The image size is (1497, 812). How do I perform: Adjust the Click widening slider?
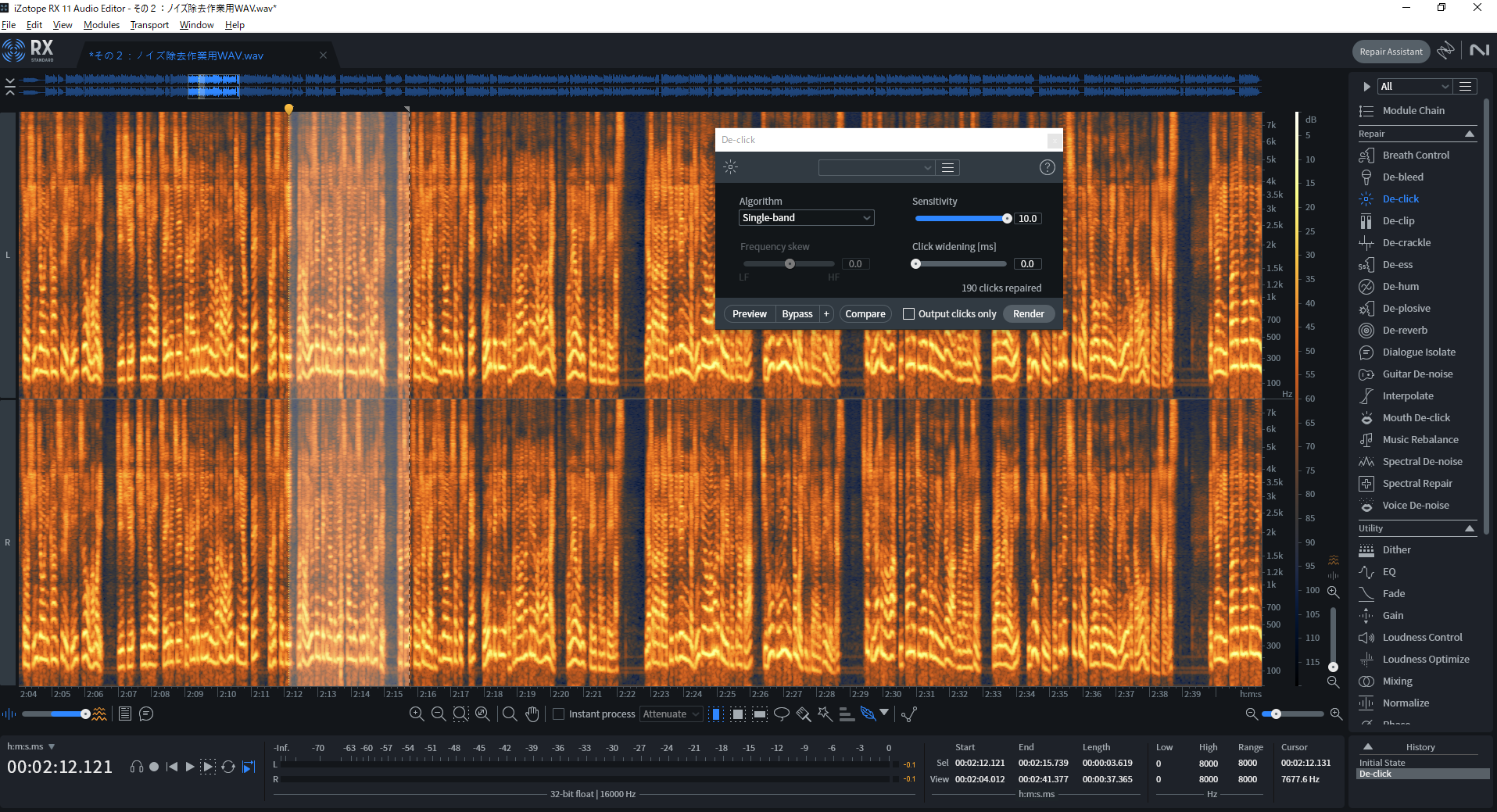click(961, 263)
